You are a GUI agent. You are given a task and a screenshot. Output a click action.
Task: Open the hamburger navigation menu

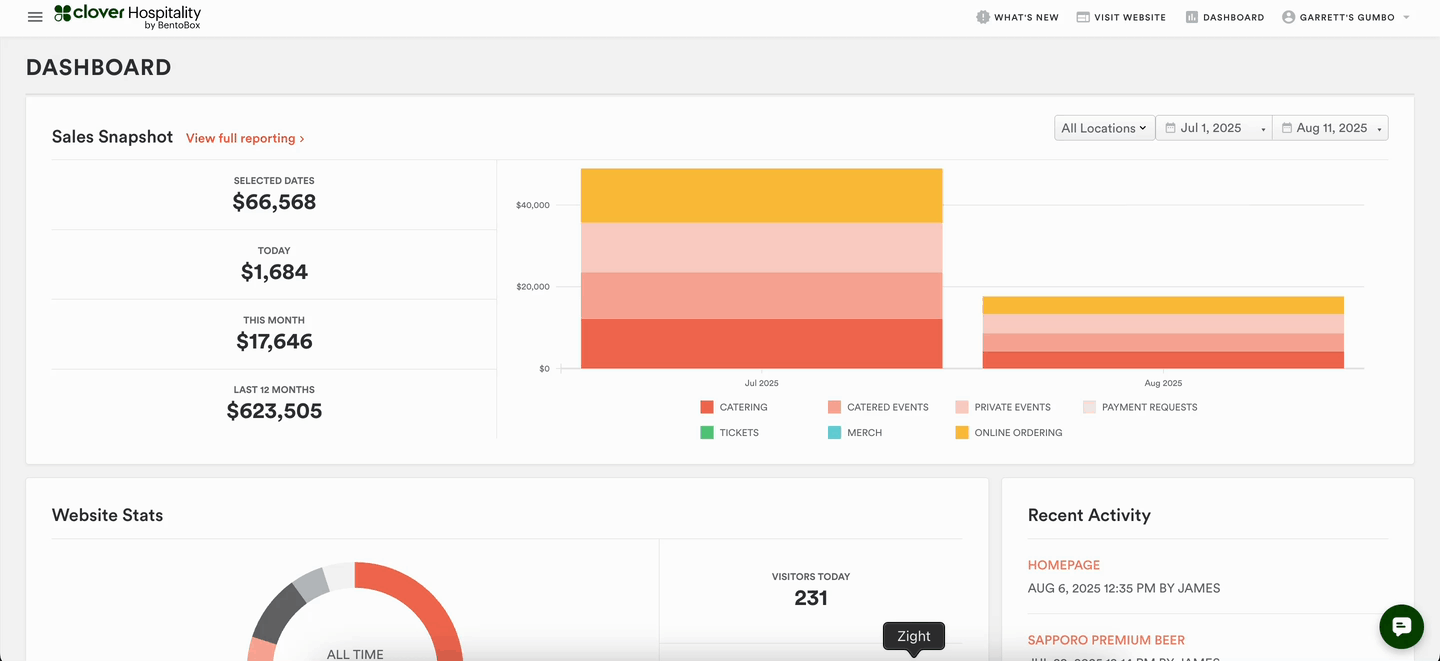coord(35,17)
